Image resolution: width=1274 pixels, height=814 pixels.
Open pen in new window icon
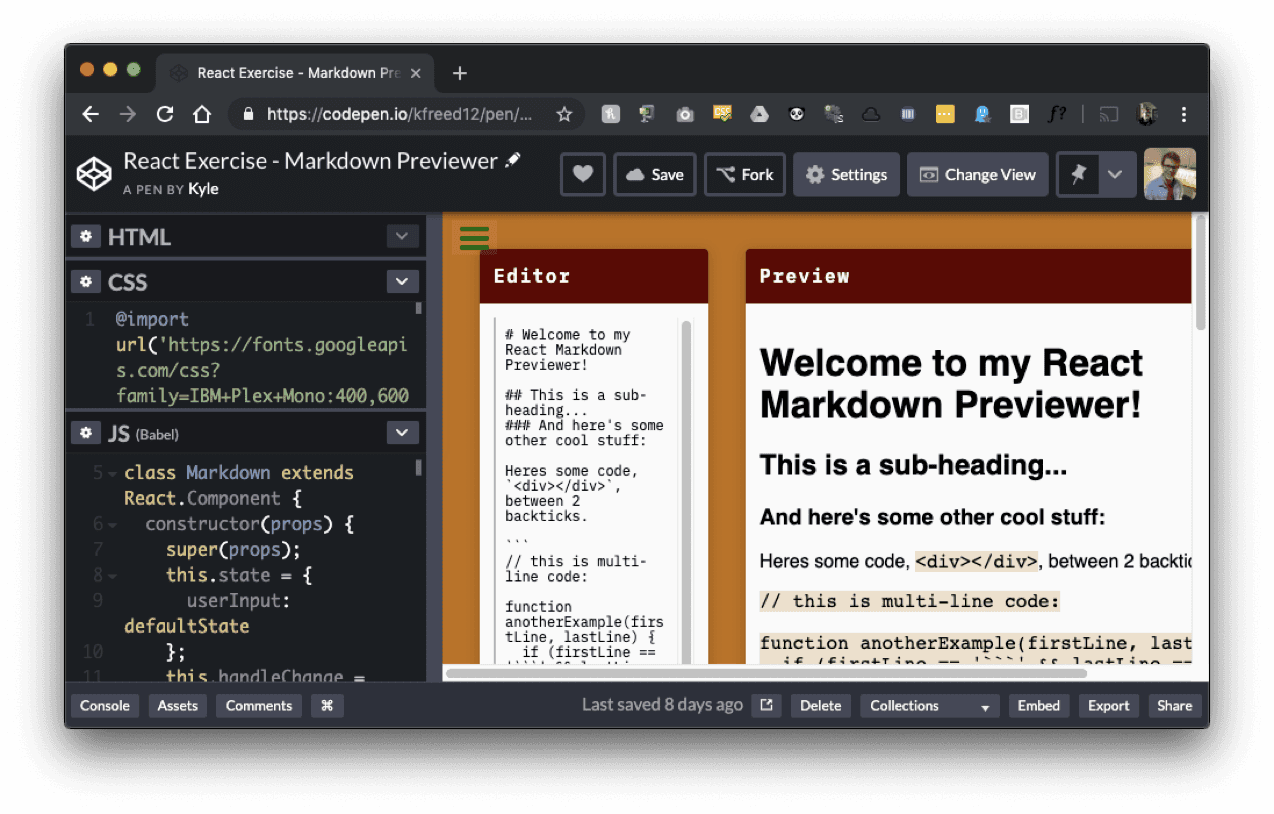(767, 705)
